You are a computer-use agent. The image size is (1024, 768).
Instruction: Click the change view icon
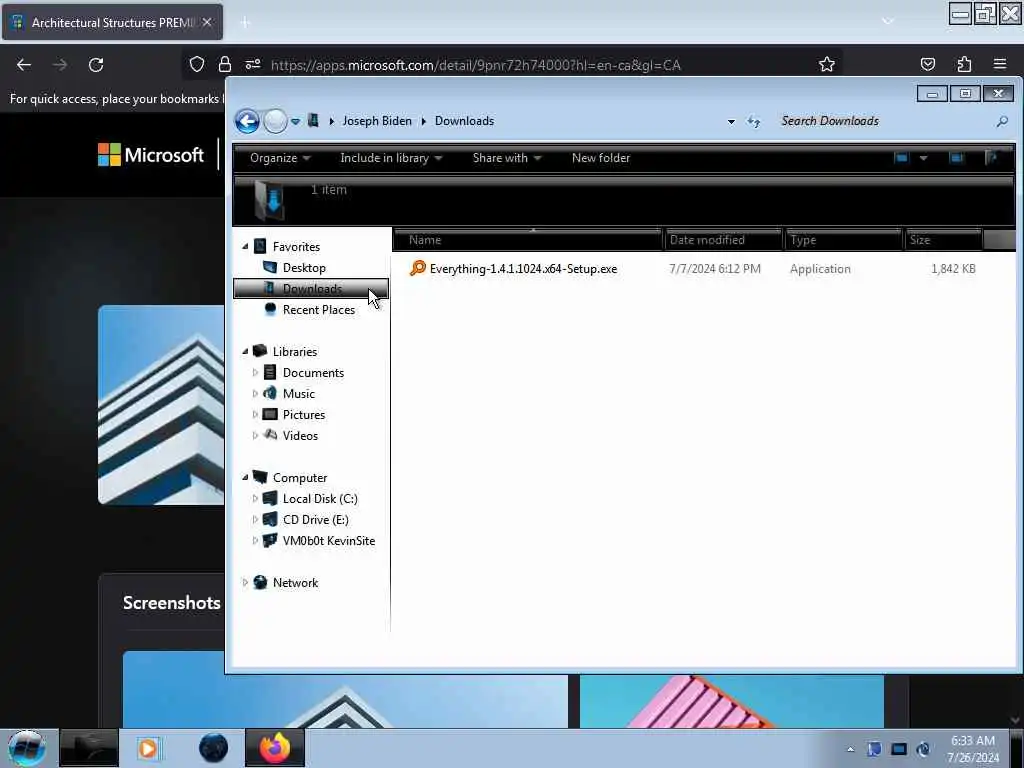[x=901, y=158]
